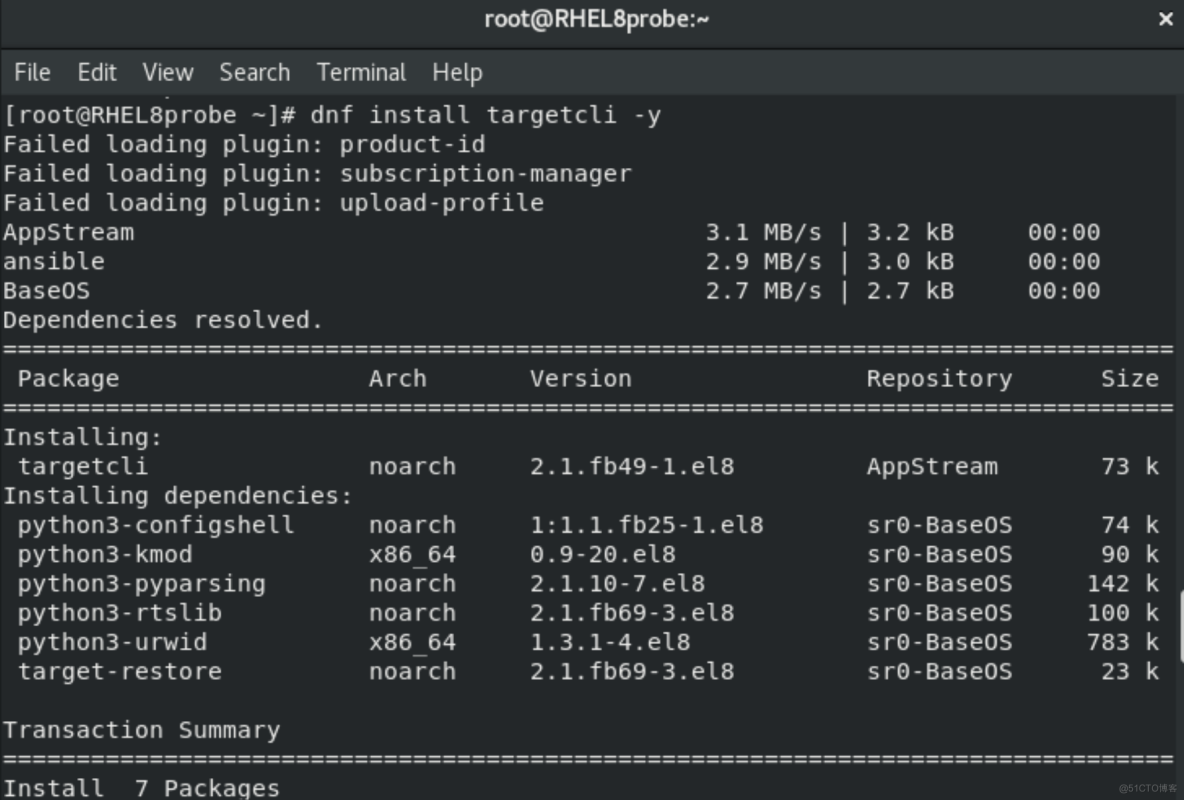1184x800 pixels.
Task: Click target-restore package name
Action: 119,672
